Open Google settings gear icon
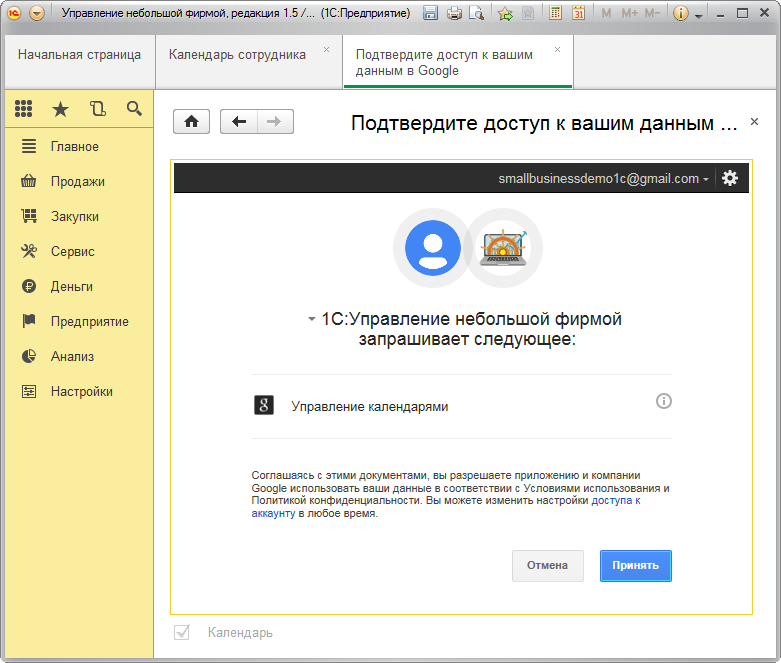 point(730,178)
